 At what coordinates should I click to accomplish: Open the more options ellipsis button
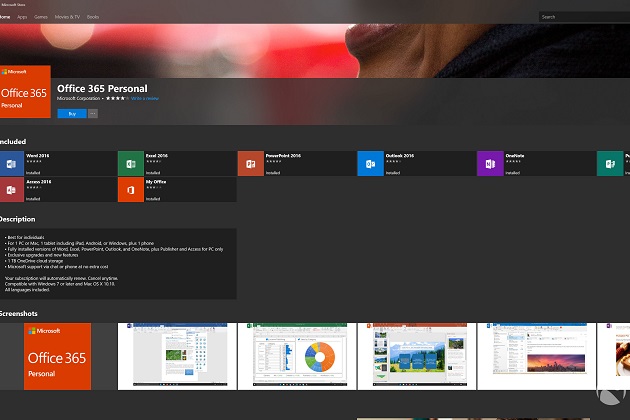93,114
